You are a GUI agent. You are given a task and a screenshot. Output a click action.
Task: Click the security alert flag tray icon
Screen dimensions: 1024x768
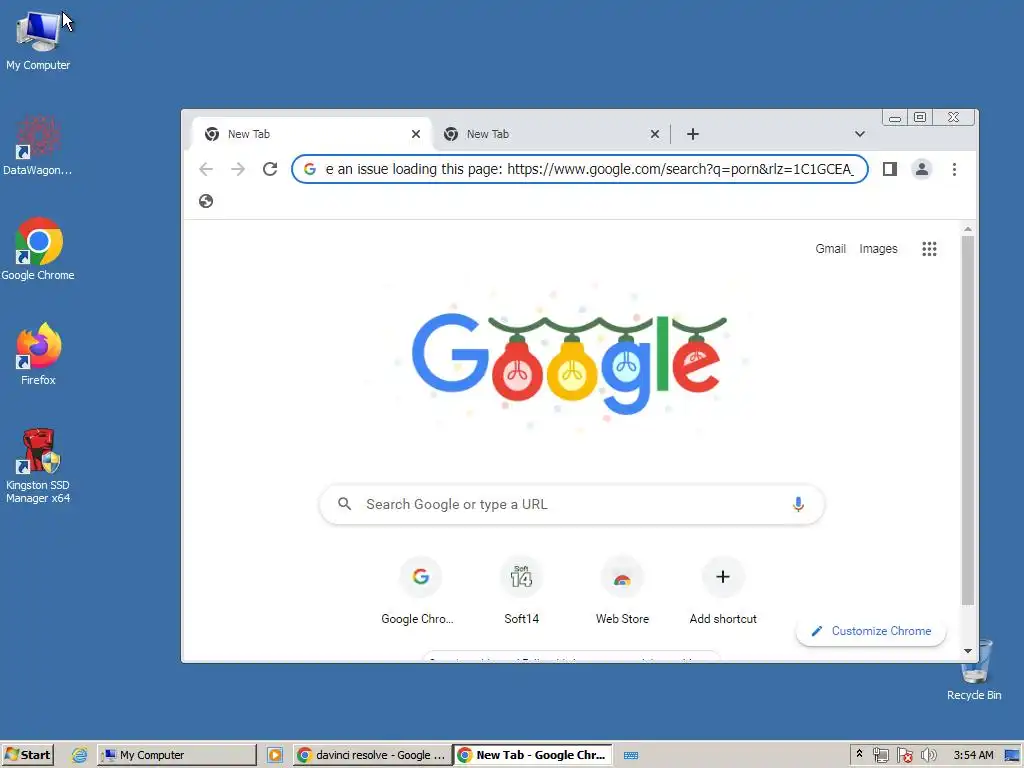click(904, 755)
